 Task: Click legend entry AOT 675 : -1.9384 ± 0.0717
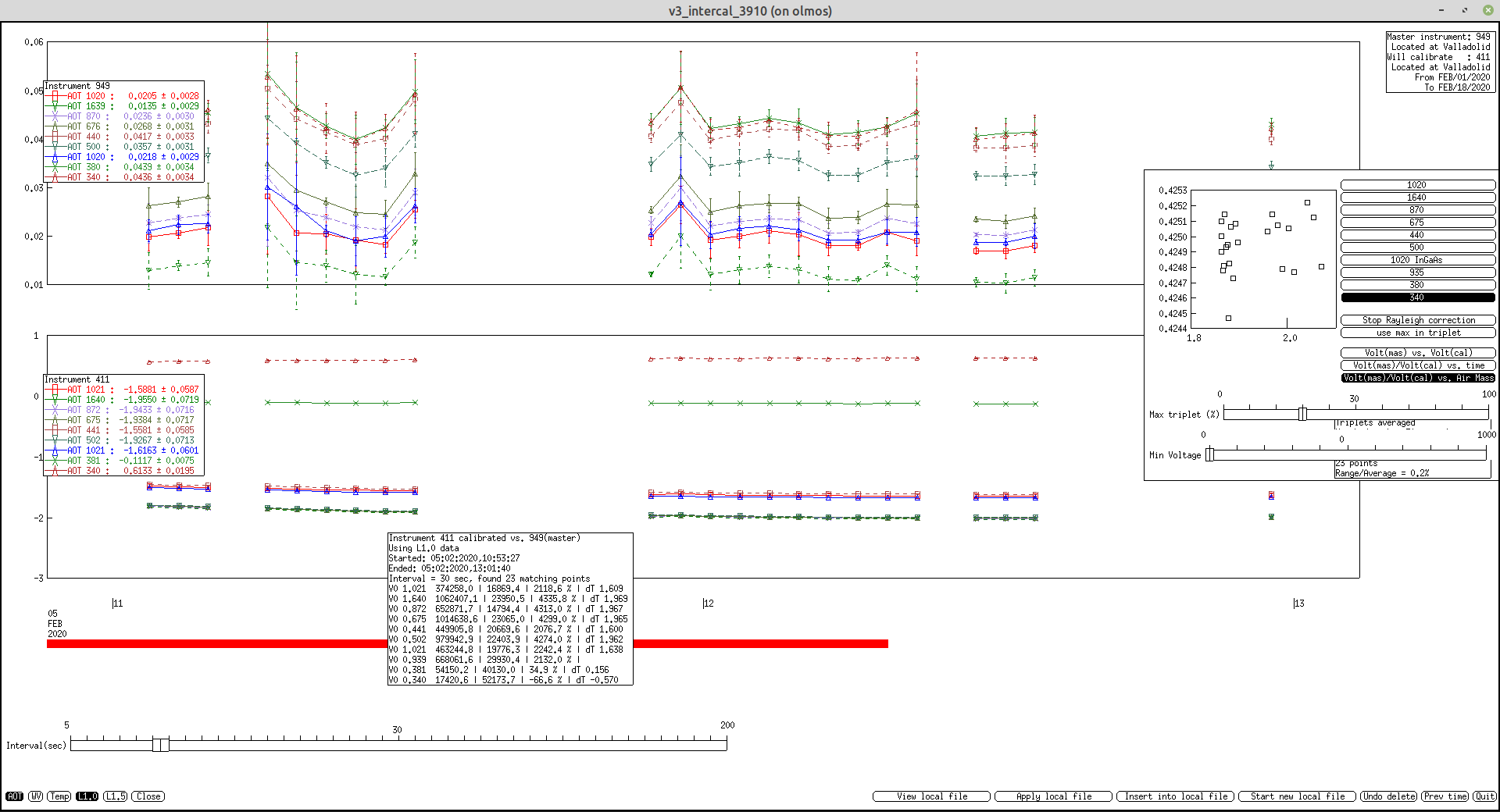tap(123, 420)
